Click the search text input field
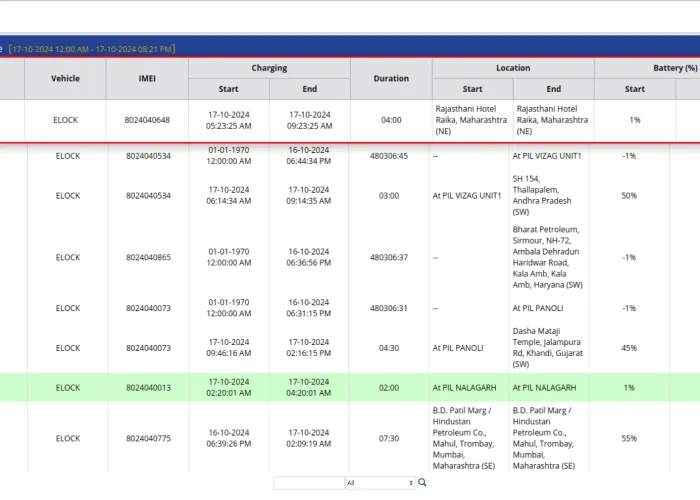700x500 pixels. coord(308,483)
